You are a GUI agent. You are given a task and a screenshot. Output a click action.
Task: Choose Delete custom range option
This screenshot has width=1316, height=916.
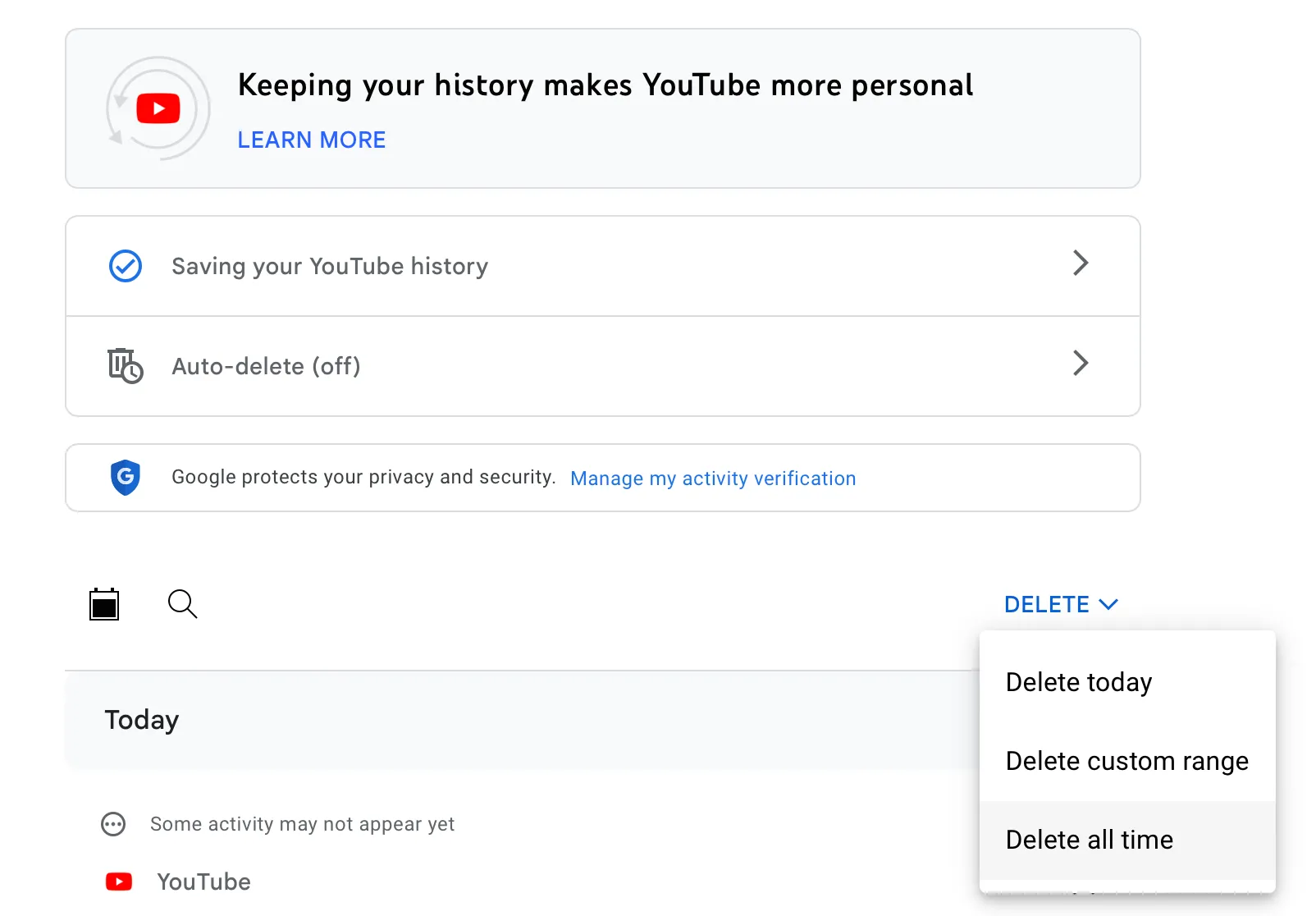point(1127,761)
